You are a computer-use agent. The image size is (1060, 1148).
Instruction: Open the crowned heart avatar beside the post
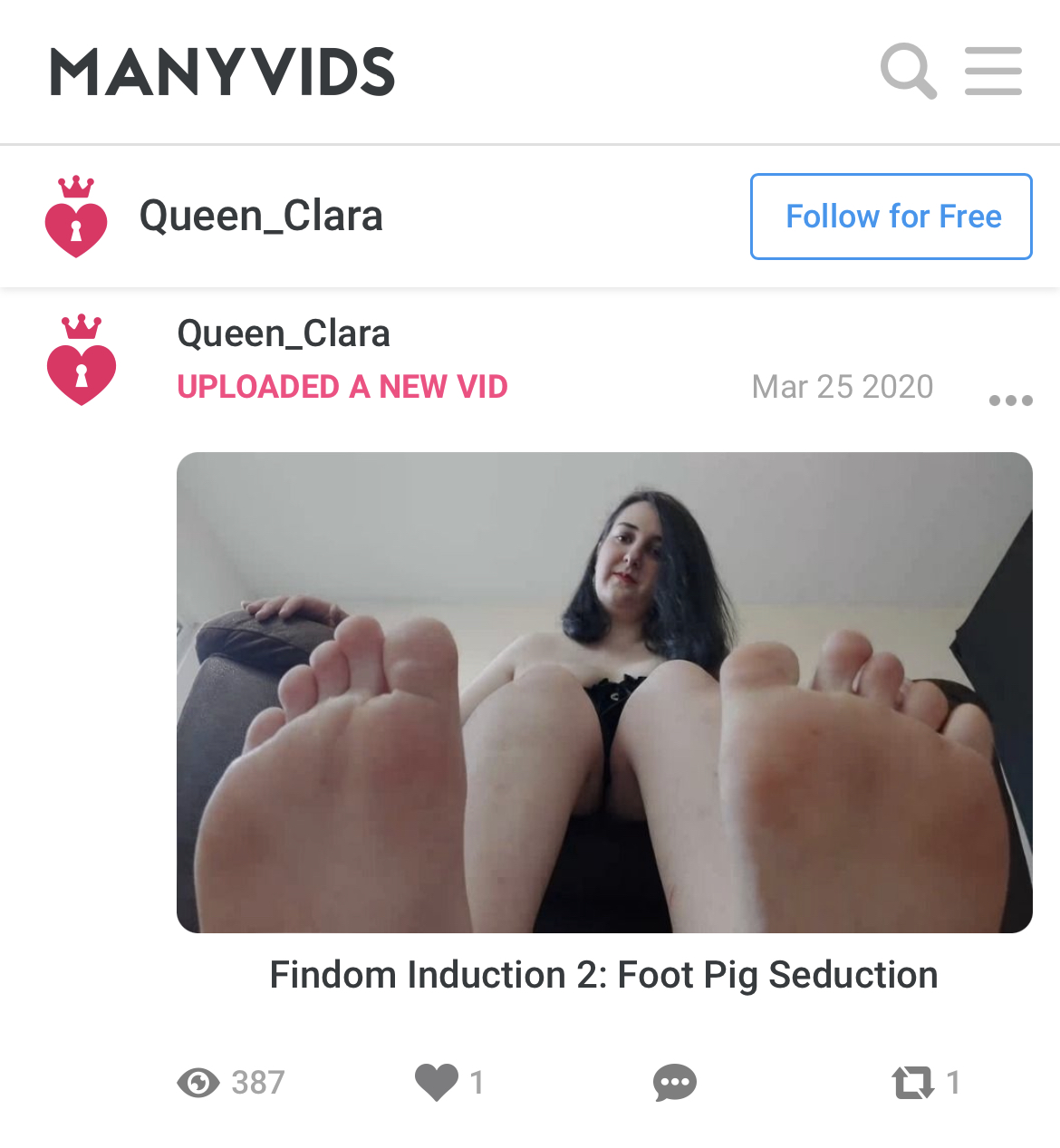tap(82, 360)
